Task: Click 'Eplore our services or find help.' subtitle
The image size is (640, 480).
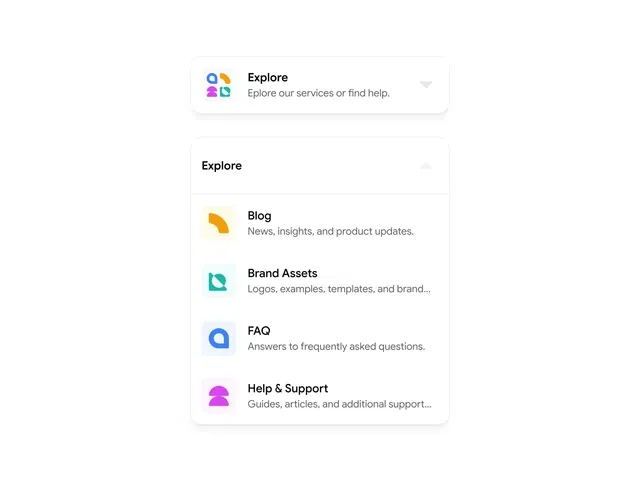Action: tap(318, 93)
